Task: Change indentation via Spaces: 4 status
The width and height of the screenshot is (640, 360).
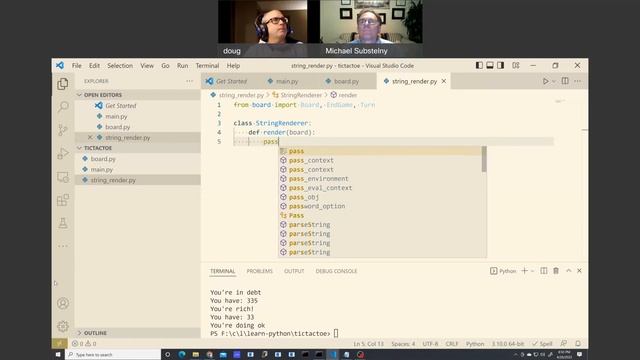Action: tap(403, 344)
